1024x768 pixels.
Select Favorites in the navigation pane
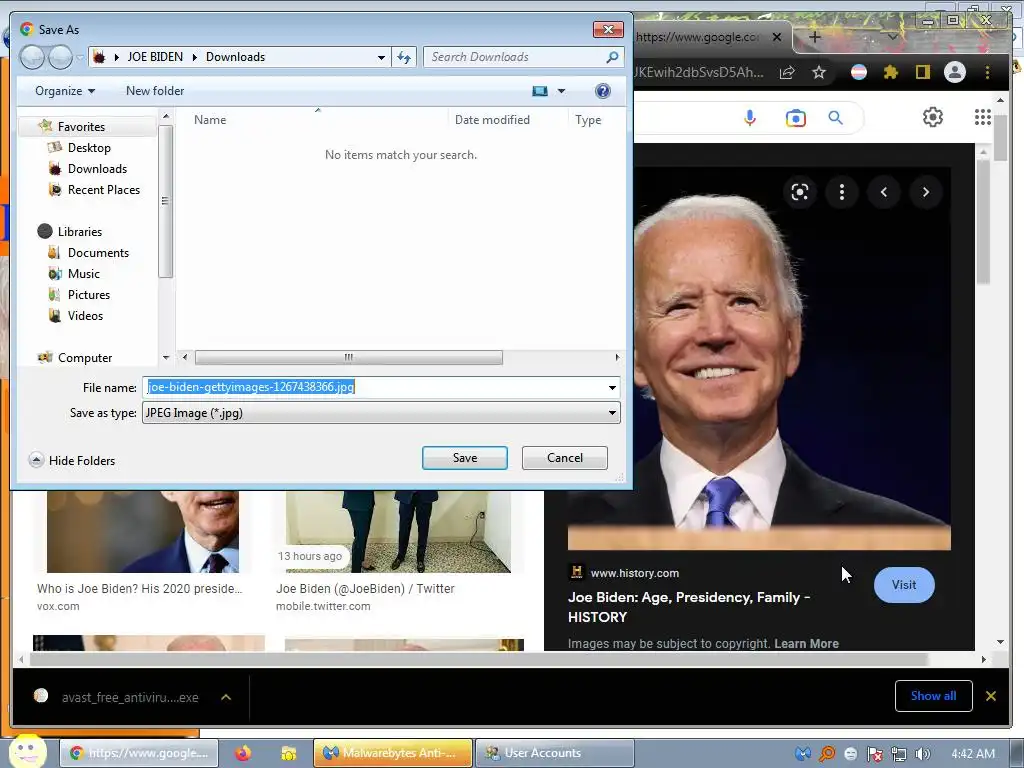tap(80, 127)
